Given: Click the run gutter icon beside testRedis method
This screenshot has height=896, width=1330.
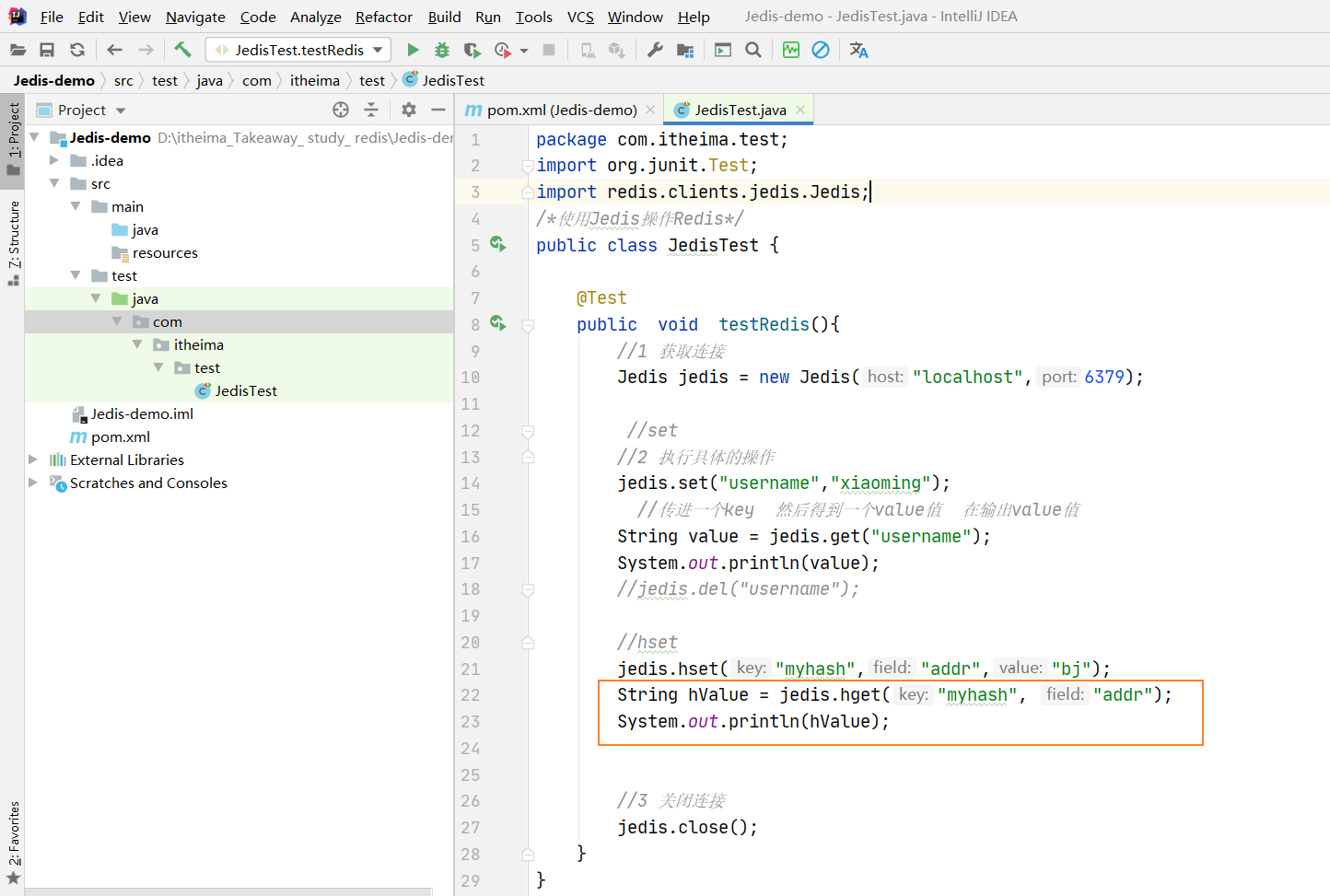Looking at the screenshot, I should click(x=498, y=323).
